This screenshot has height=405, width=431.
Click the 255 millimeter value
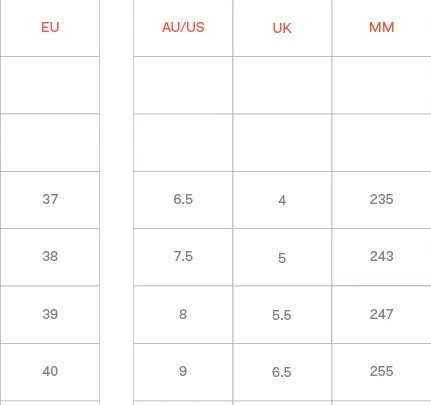pyautogui.click(x=382, y=371)
